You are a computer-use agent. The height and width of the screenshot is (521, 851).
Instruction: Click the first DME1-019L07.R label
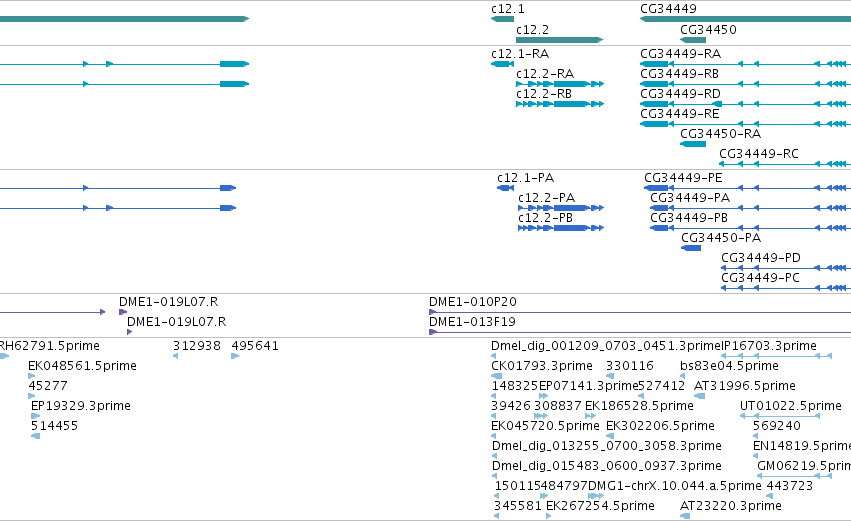pyautogui.click(x=168, y=302)
